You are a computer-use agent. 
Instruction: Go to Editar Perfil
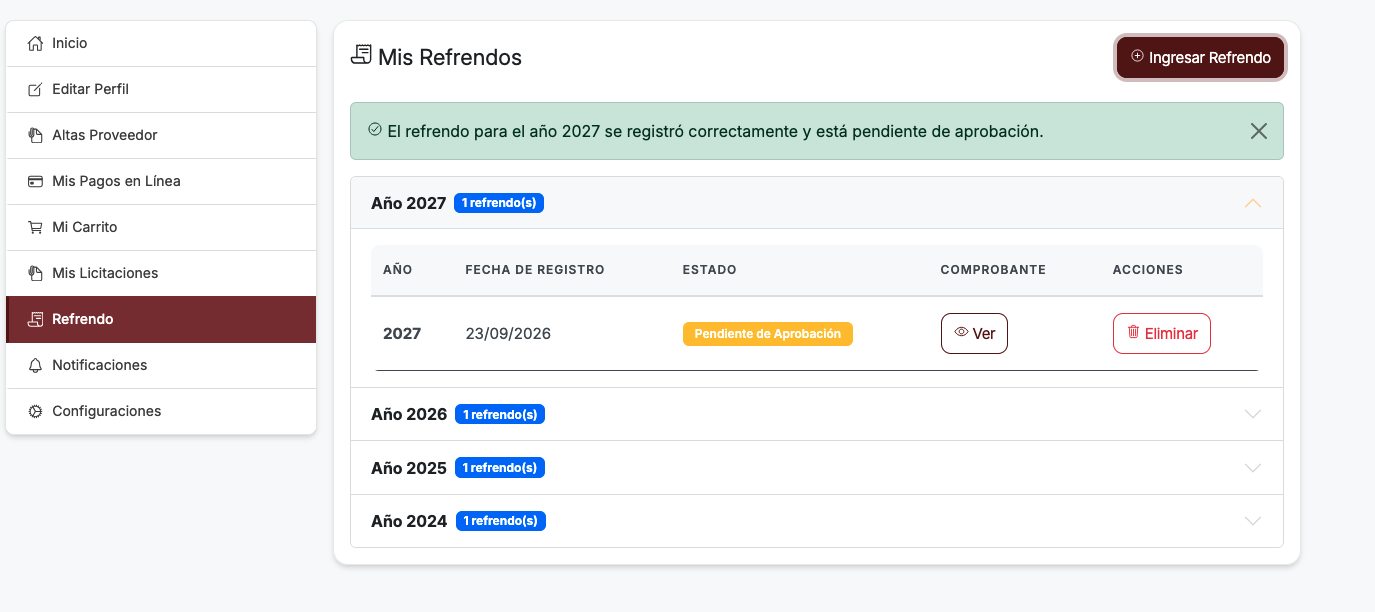tap(161, 89)
